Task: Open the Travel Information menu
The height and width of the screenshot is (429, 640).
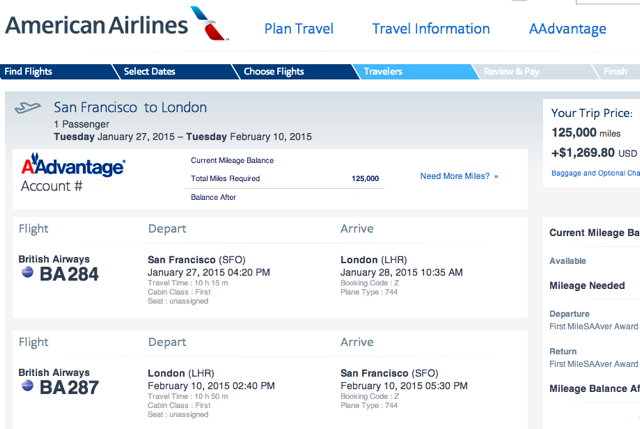Action: (431, 29)
